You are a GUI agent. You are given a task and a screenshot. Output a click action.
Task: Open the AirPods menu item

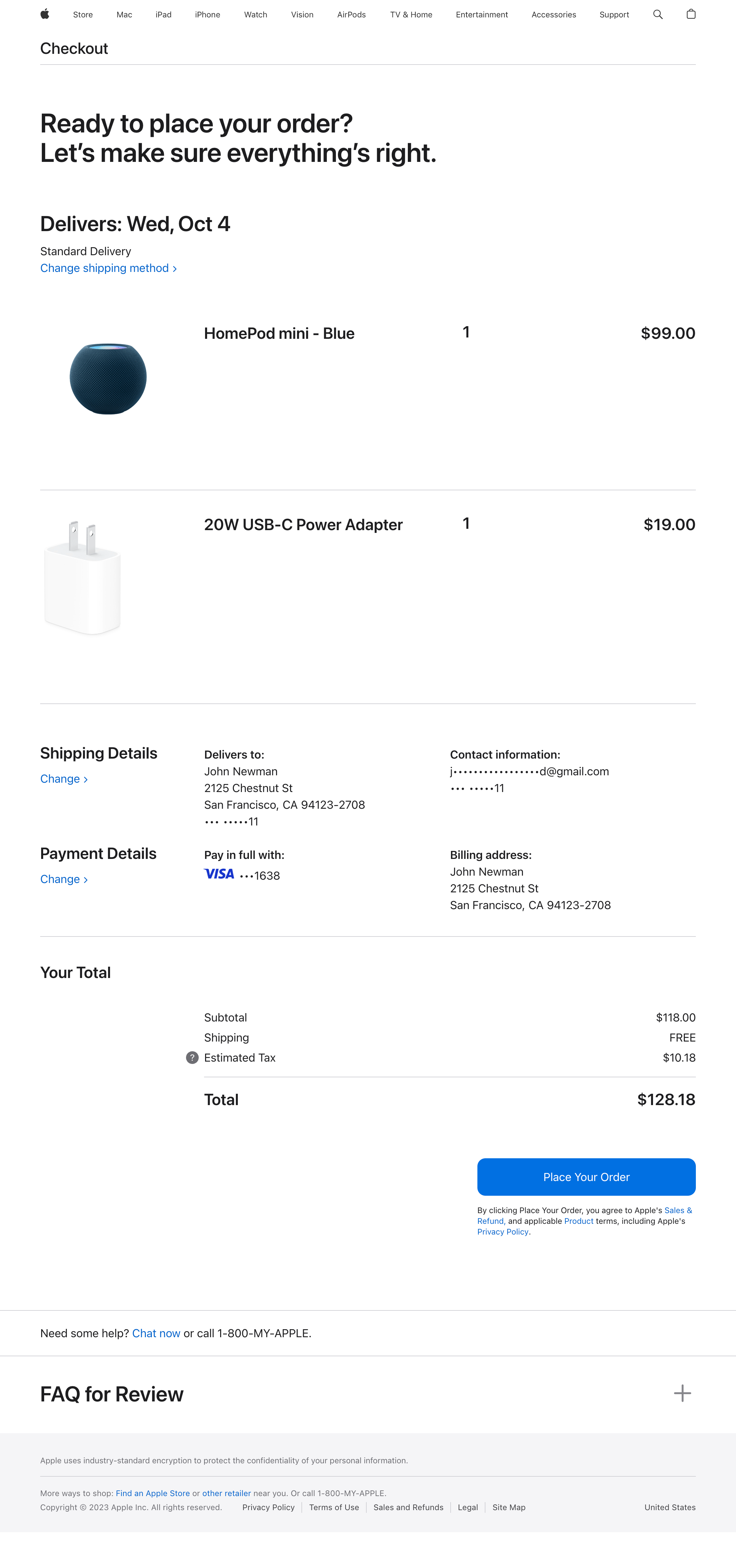pos(351,15)
